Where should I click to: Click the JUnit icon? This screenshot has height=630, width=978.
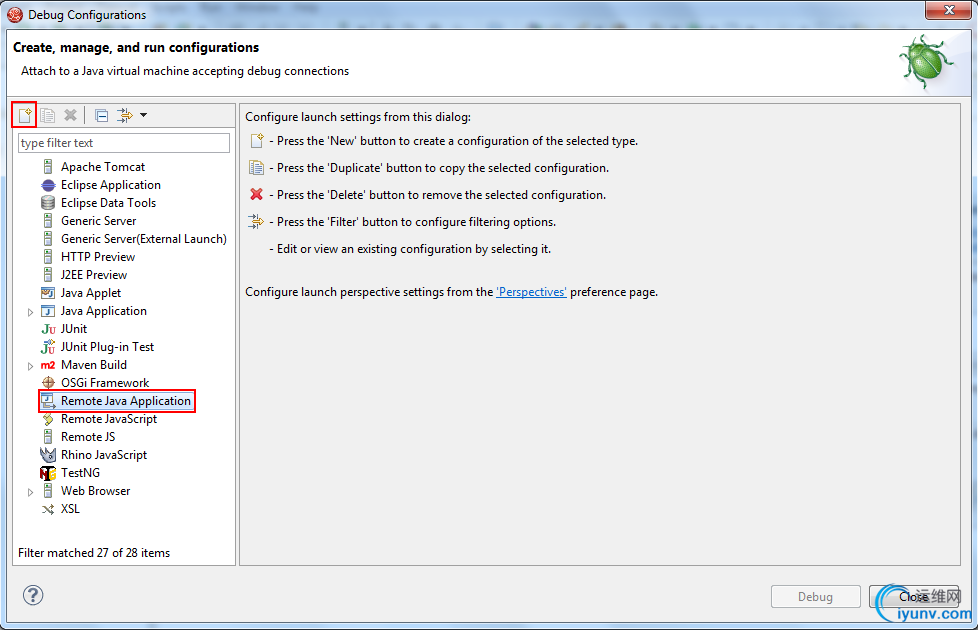[48, 329]
